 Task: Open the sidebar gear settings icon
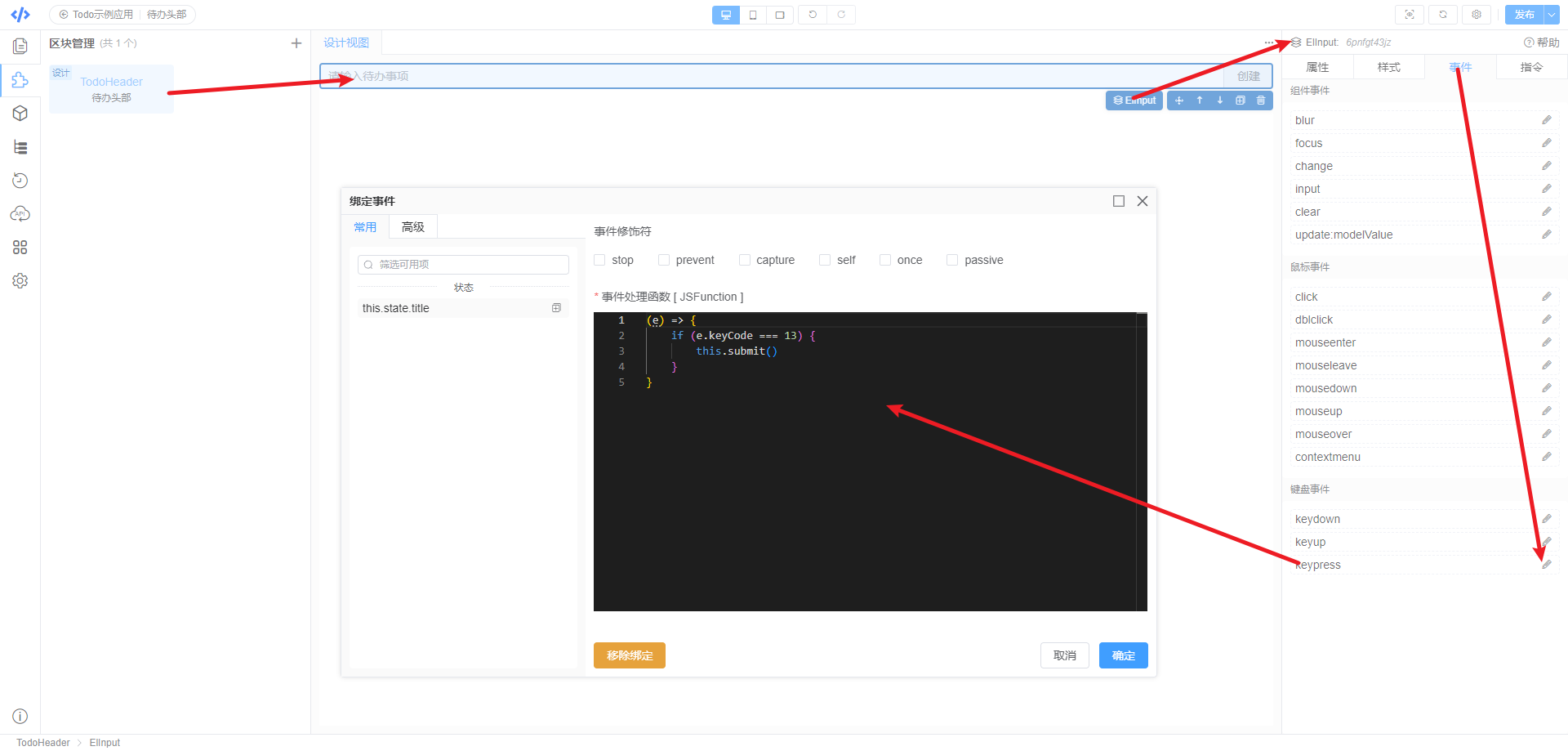pyautogui.click(x=20, y=281)
